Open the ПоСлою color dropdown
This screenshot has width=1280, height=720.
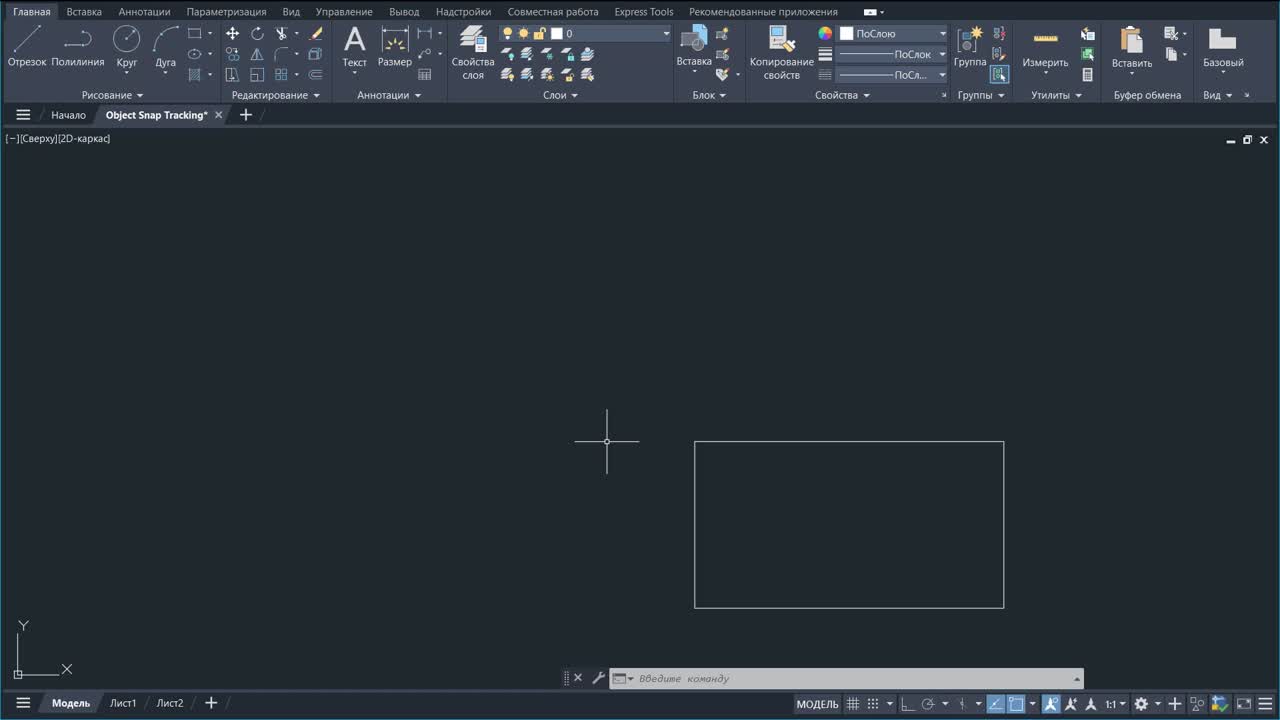[942, 34]
